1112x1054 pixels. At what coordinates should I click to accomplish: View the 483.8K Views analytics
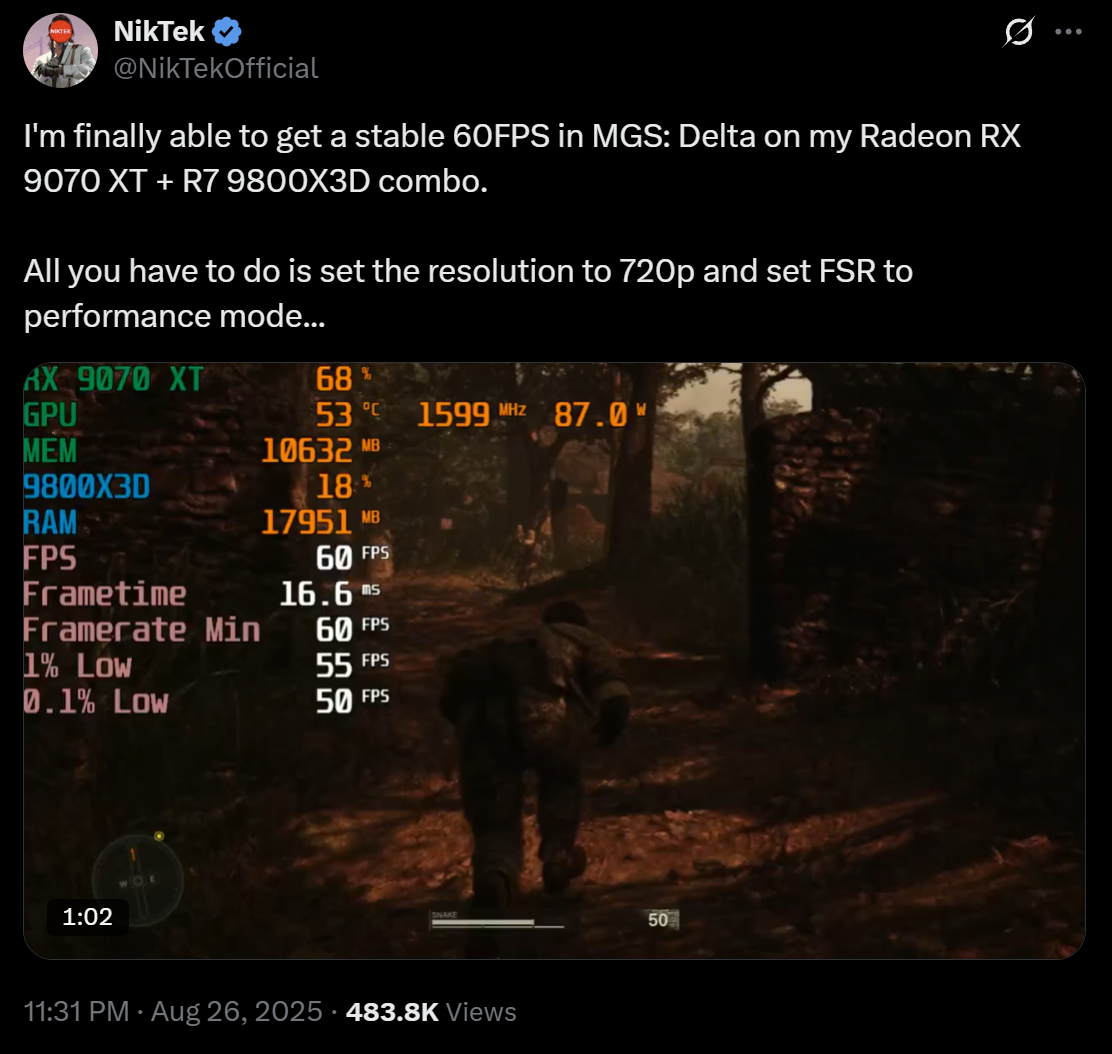pyautogui.click(x=431, y=1011)
